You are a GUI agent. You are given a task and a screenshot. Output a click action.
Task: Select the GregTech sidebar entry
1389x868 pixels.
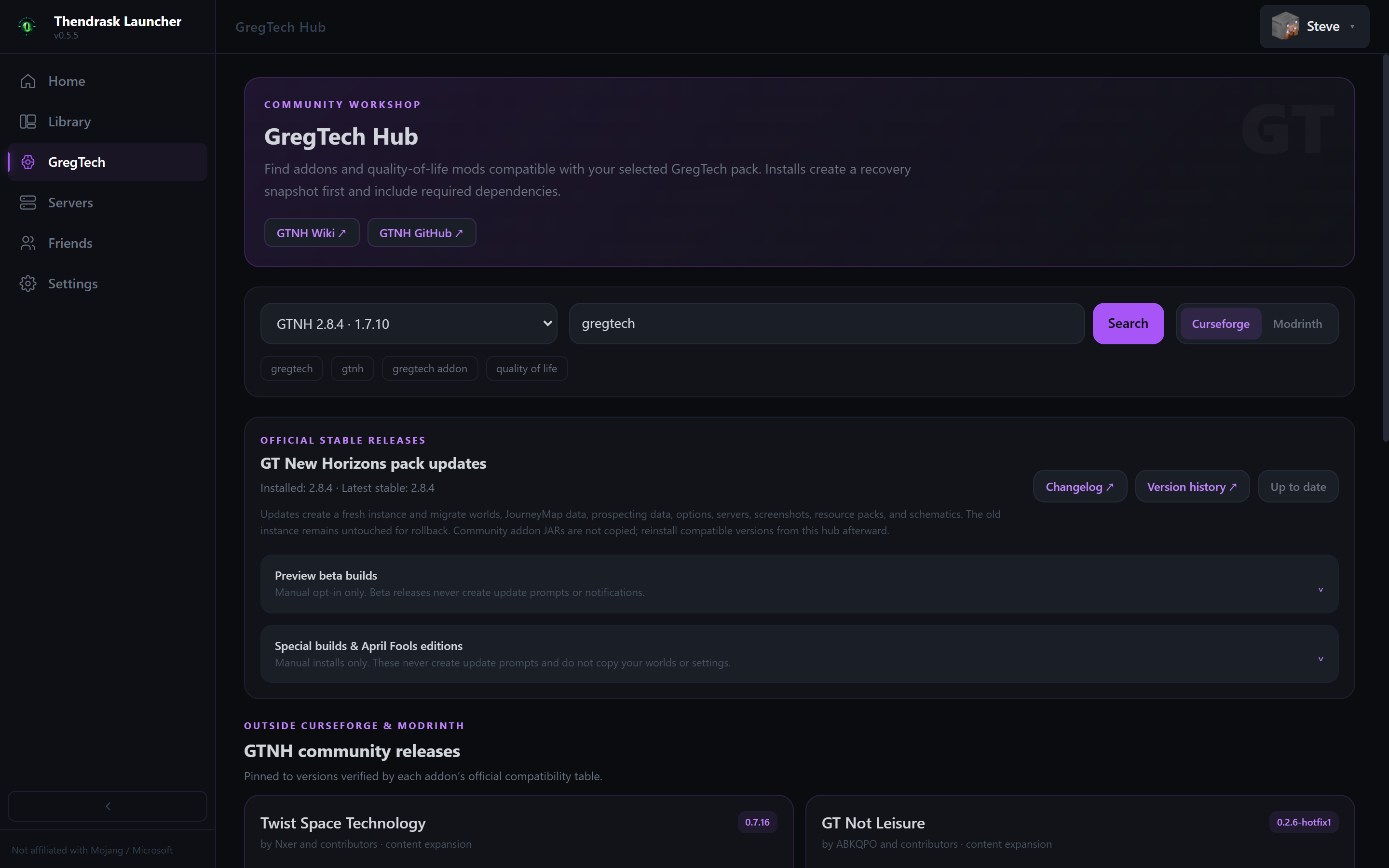point(108,162)
